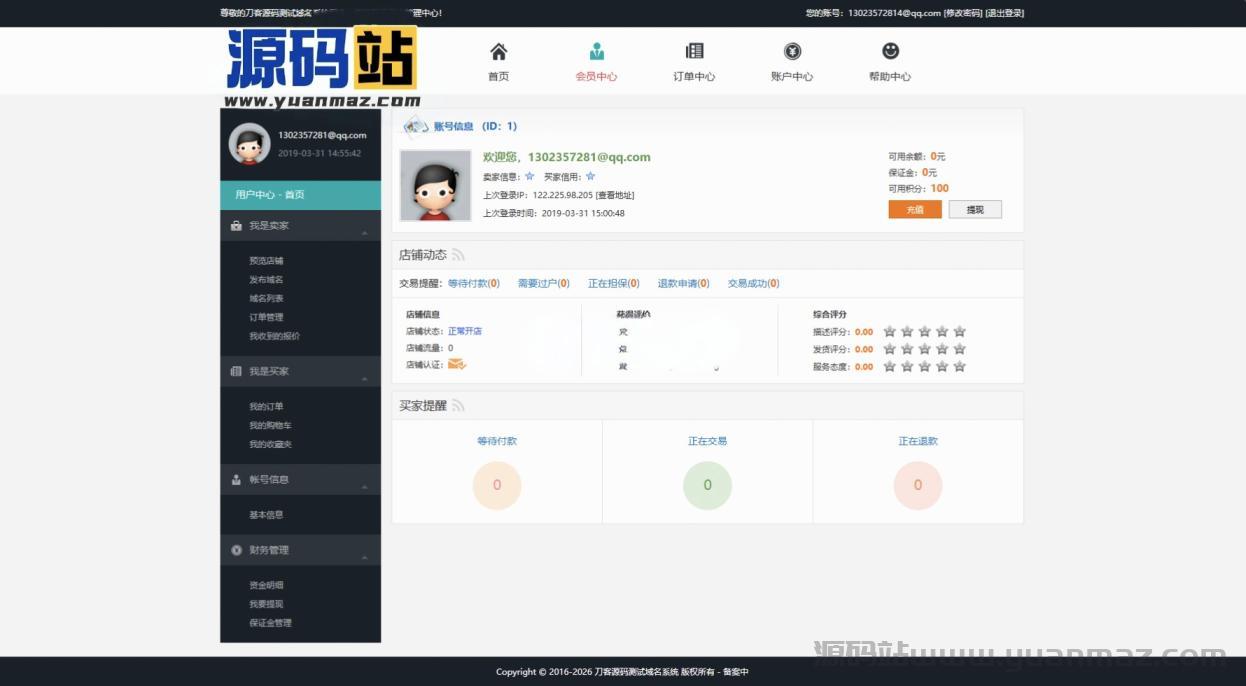
Task: Click the first star of 描述评分
Action: [x=889, y=332]
